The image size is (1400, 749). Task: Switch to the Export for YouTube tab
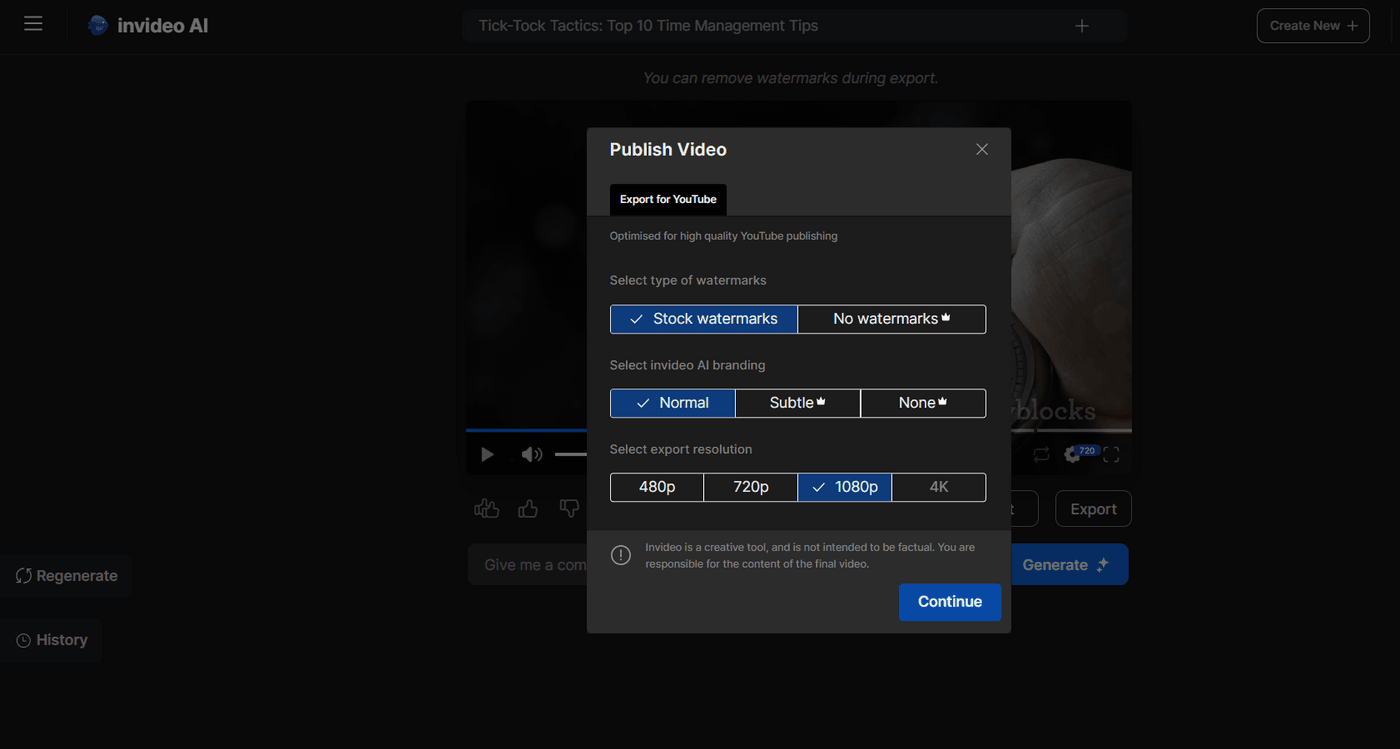pyautogui.click(x=667, y=199)
